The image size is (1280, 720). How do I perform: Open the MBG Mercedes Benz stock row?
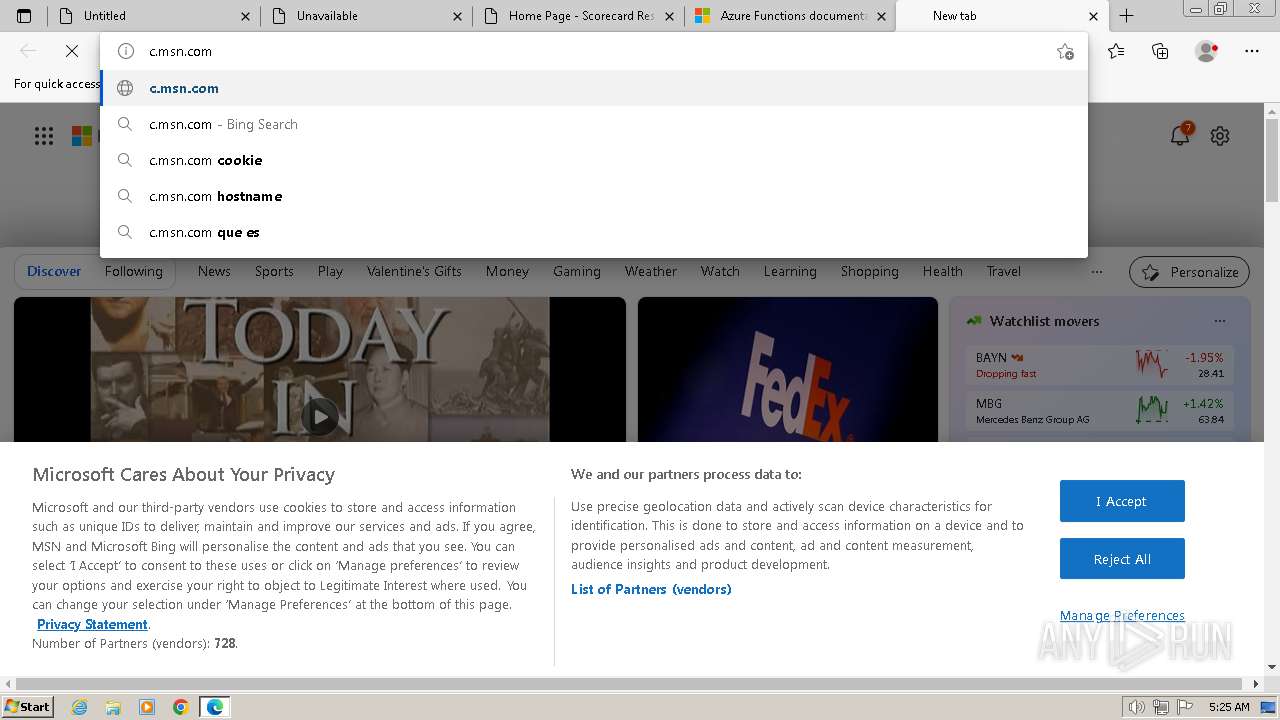[x=1099, y=411]
